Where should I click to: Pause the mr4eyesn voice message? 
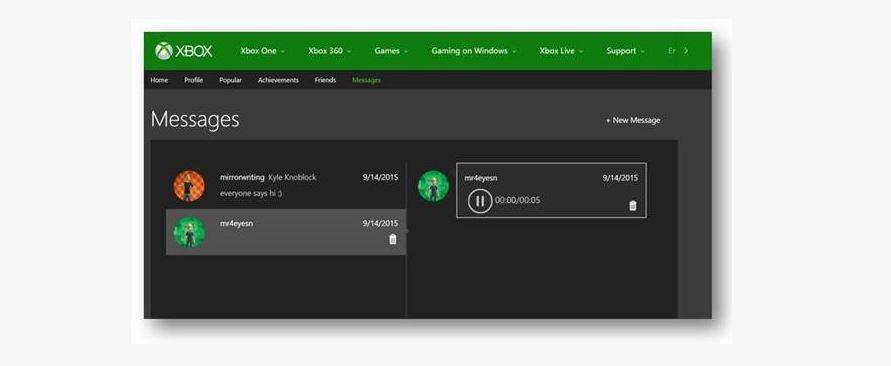(x=480, y=201)
